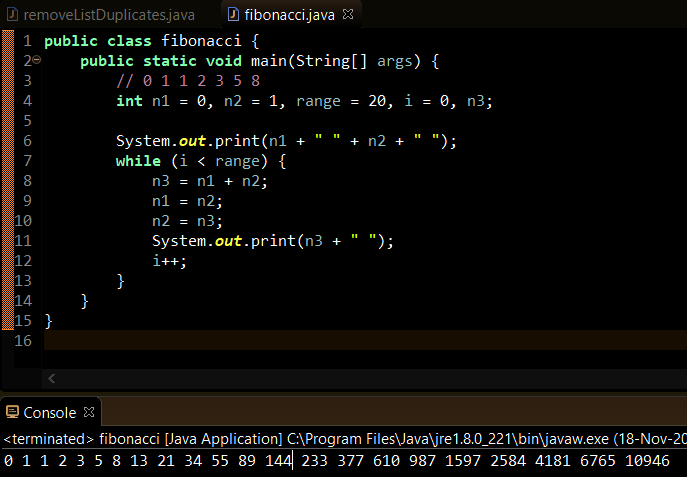Viewport: 687px width, 477px height.
Task: Click the 'args' parameter on line 2
Action: 395,61
